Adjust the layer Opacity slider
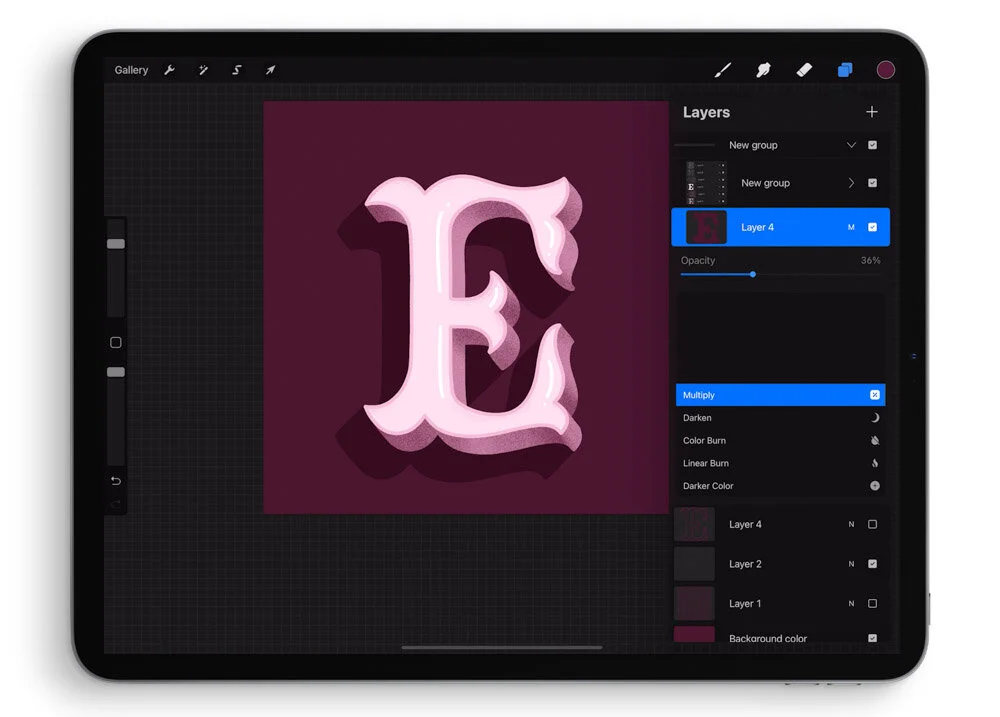Image resolution: width=1000 pixels, height=717 pixels. pos(752,275)
